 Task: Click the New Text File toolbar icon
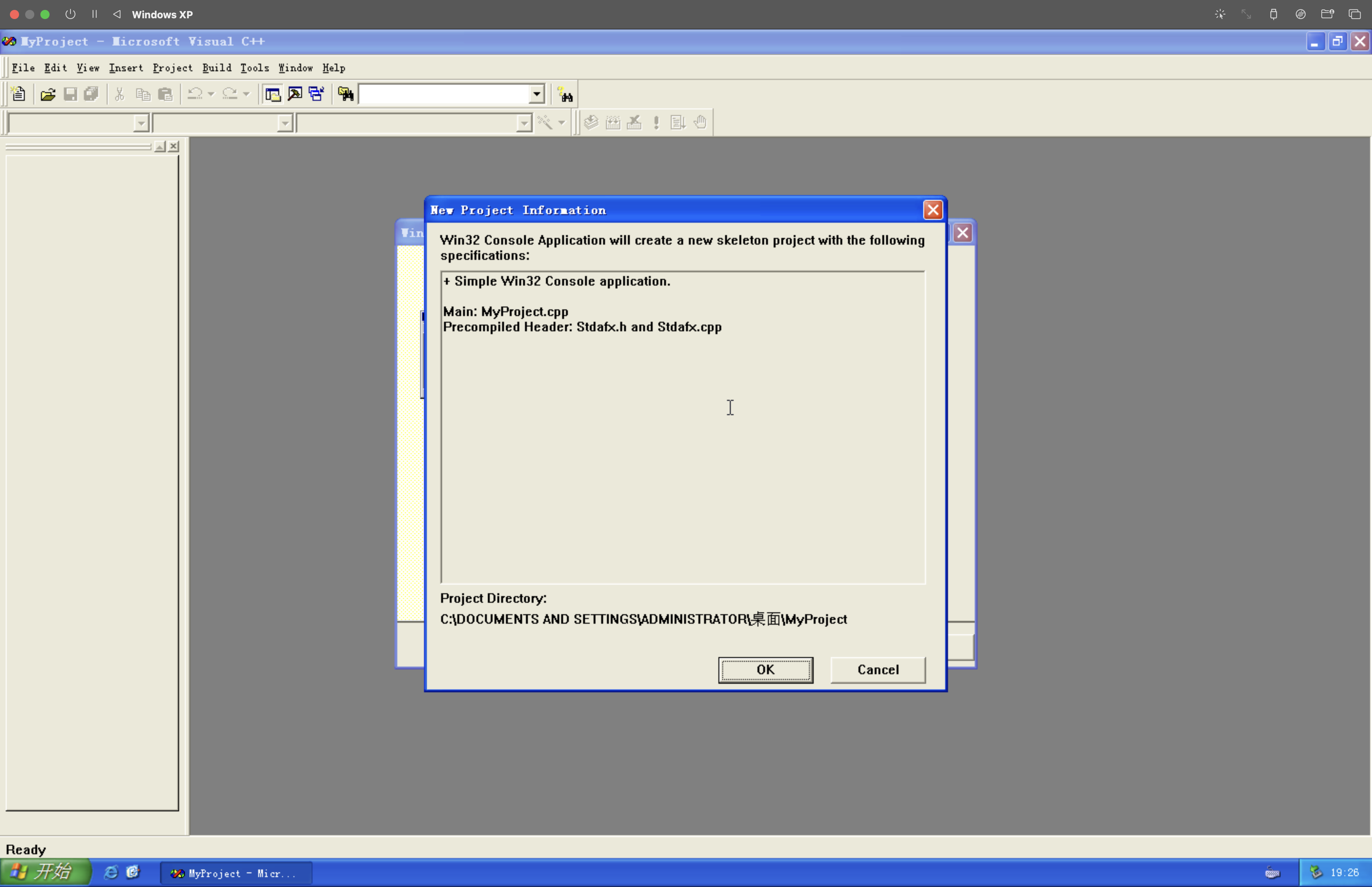point(18,94)
